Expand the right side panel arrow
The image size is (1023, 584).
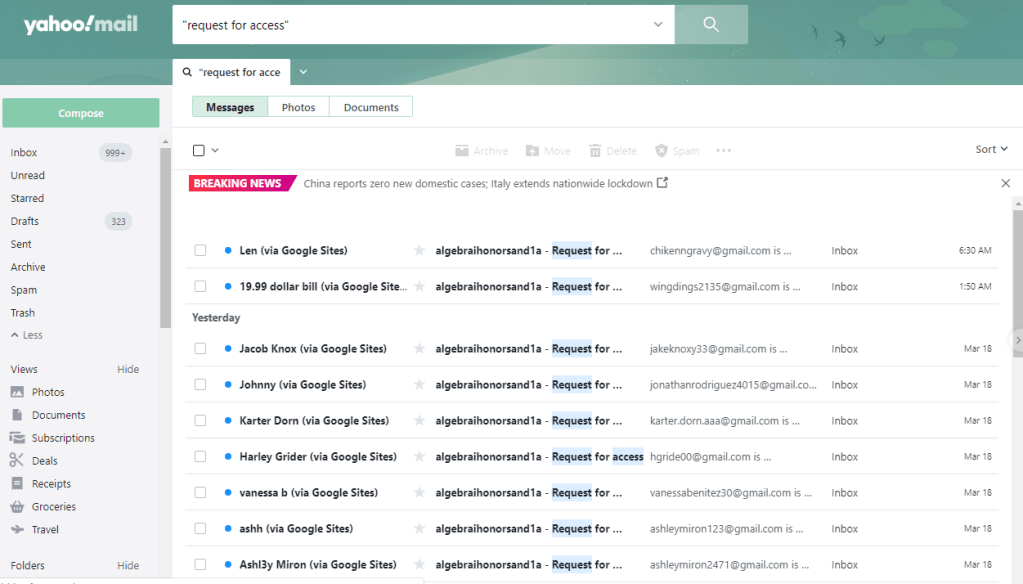[1018, 340]
